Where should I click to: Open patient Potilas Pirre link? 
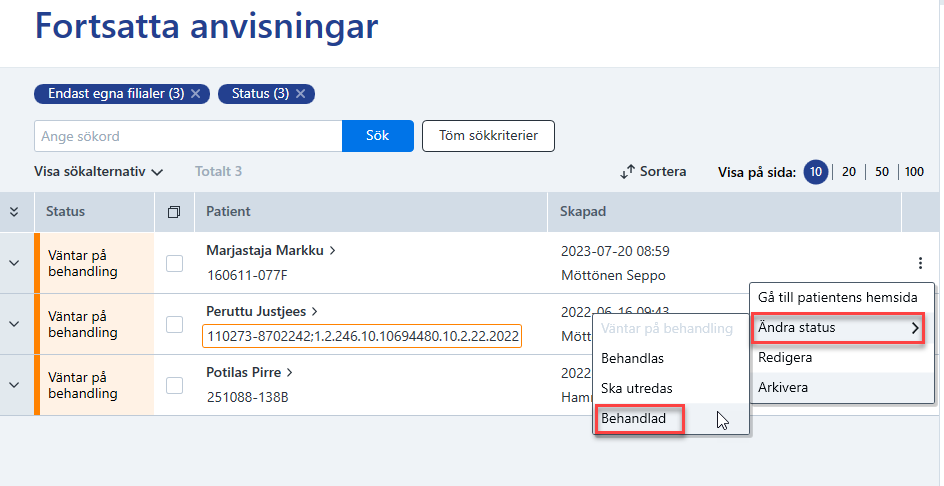coord(249,372)
